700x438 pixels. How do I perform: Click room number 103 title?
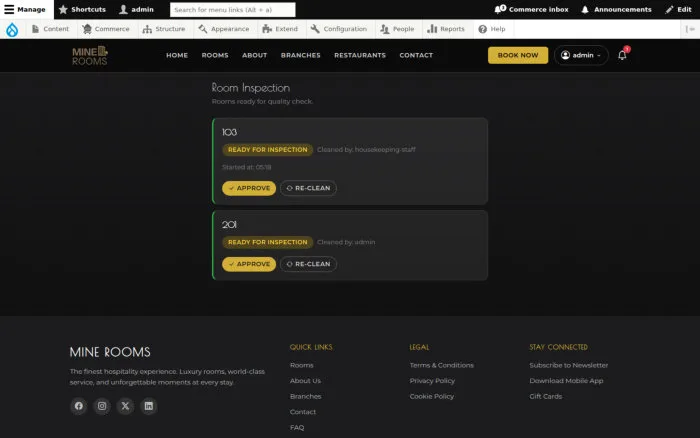229,132
